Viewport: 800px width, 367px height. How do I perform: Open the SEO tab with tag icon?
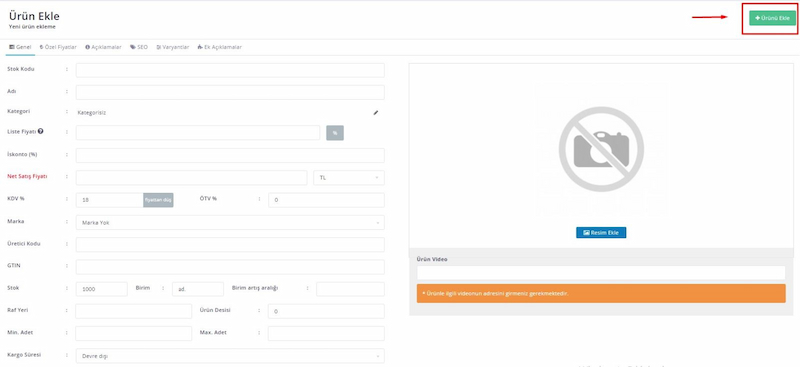(x=139, y=47)
